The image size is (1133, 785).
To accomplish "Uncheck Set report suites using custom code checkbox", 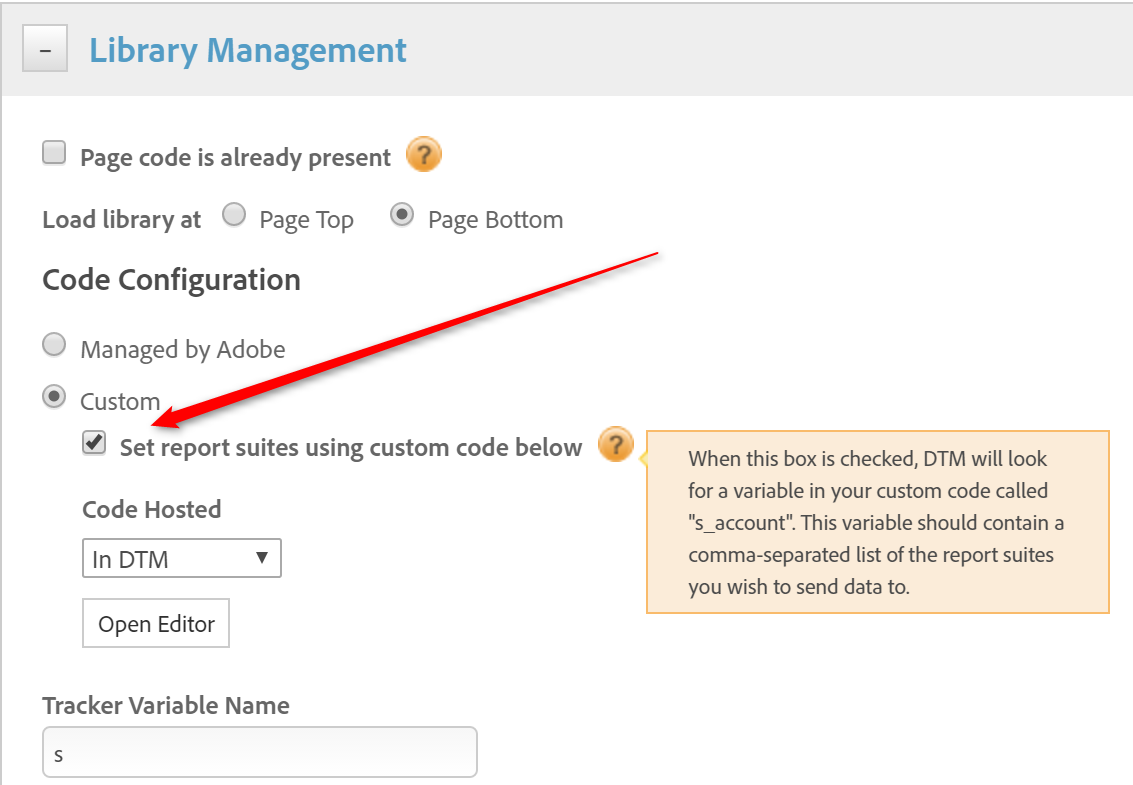I will 94,444.
